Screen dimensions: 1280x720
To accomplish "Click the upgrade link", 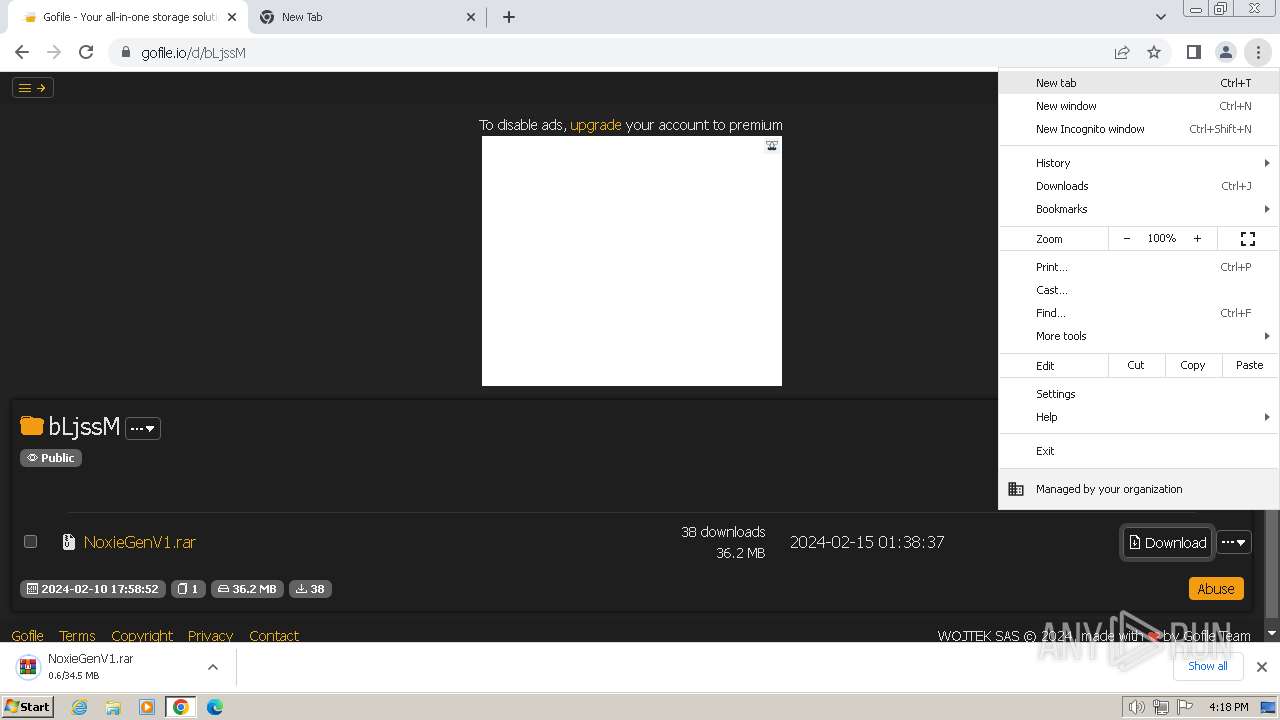I will [x=595, y=125].
